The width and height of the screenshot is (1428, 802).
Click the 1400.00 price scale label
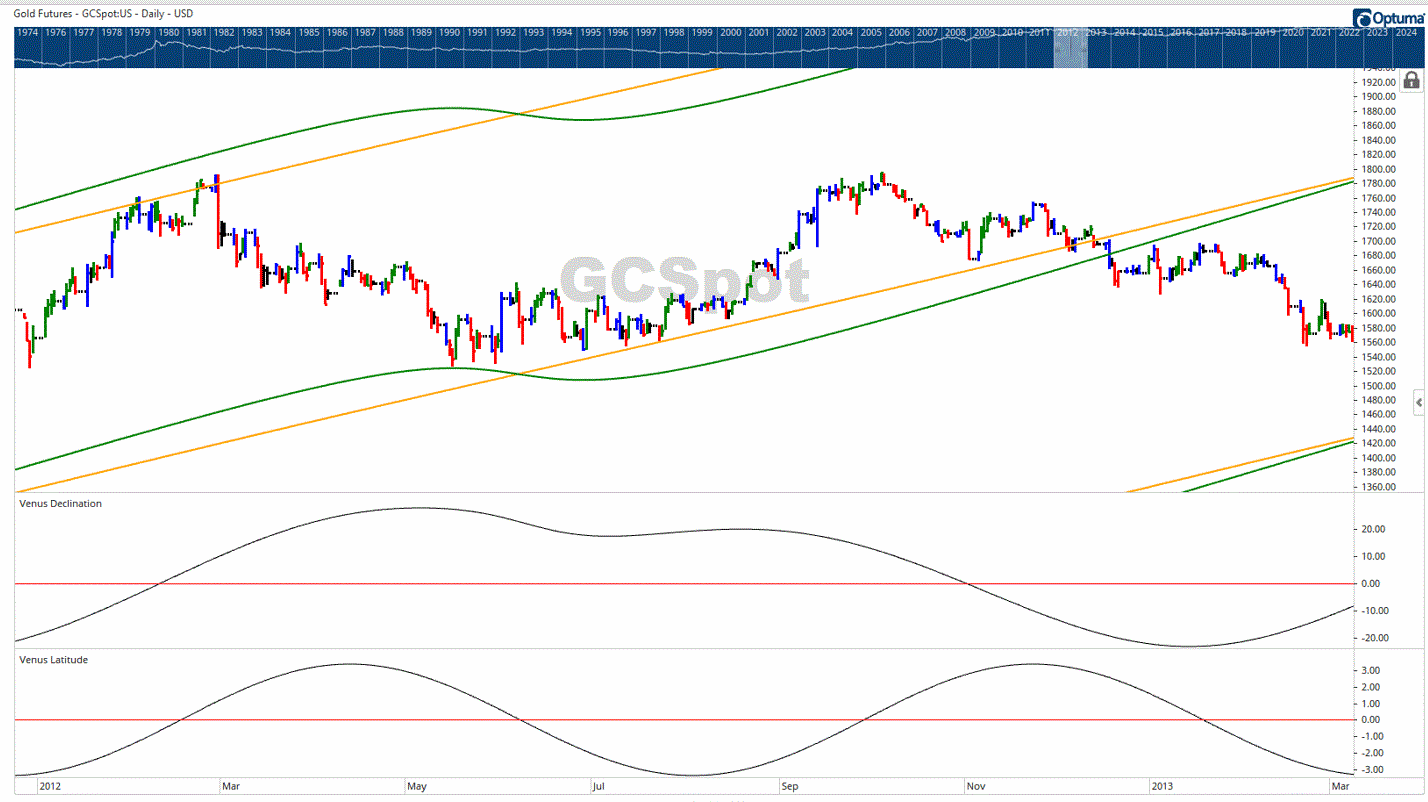[1379, 458]
